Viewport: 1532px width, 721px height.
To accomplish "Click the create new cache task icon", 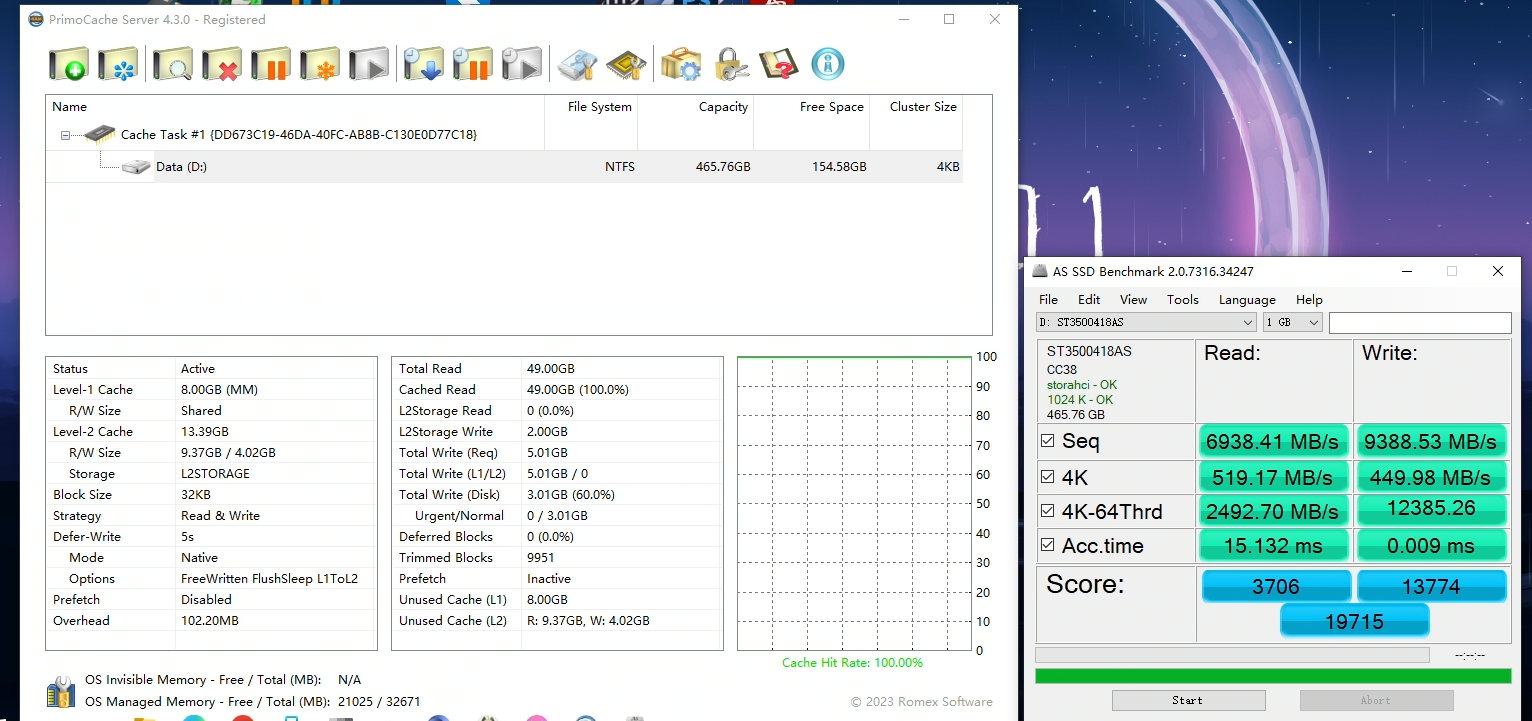I will [69, 65].
